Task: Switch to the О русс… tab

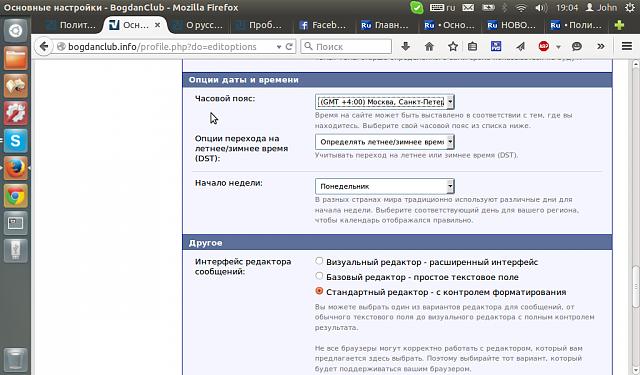Action: pyautogui.click(x=199, y=25)
